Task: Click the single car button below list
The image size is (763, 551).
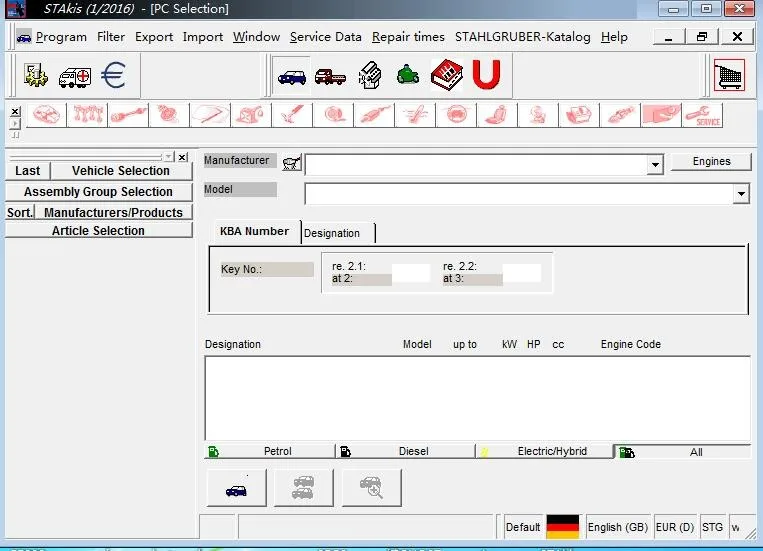Action: pos(236,488)
